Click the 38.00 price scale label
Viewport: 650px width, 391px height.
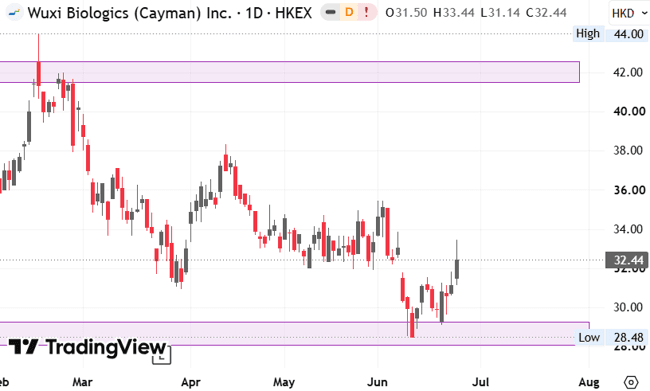[628, 150]
